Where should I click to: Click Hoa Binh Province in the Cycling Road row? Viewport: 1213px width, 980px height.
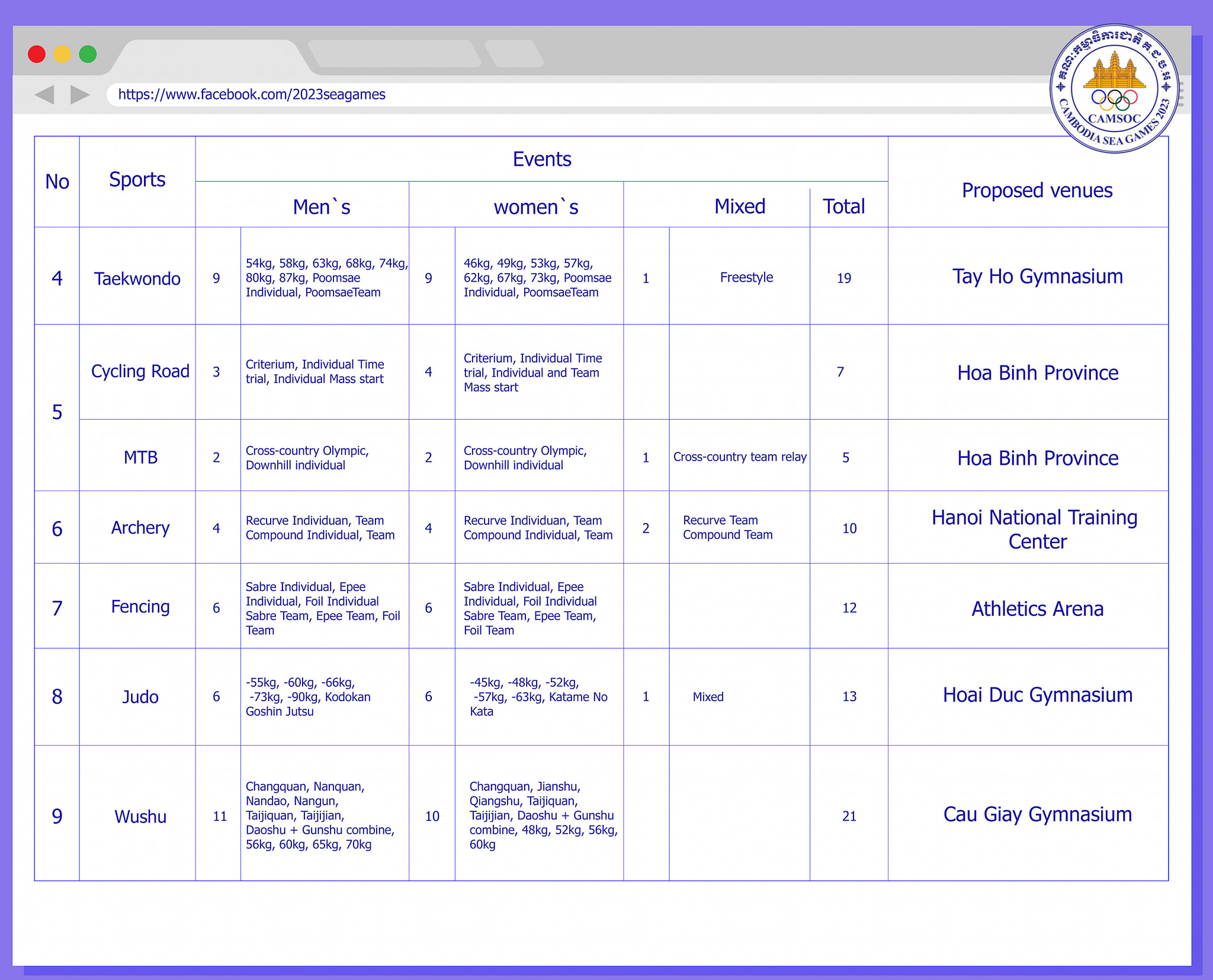[x=1038, y=373]
